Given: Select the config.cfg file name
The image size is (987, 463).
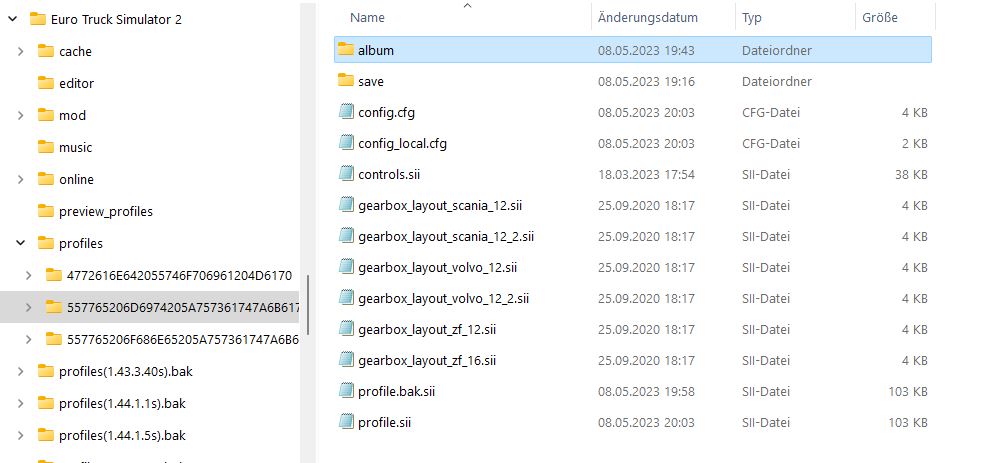Looking at the screenshot, I should tap(386, 113).
